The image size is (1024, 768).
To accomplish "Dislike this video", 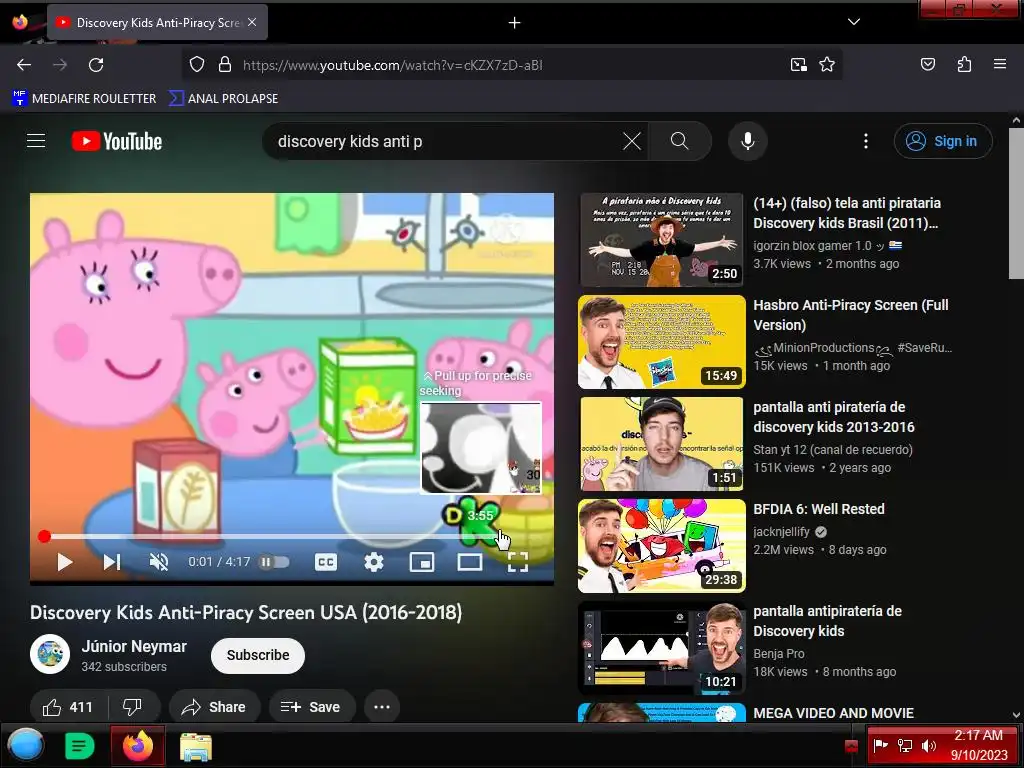I will point(133,707).
